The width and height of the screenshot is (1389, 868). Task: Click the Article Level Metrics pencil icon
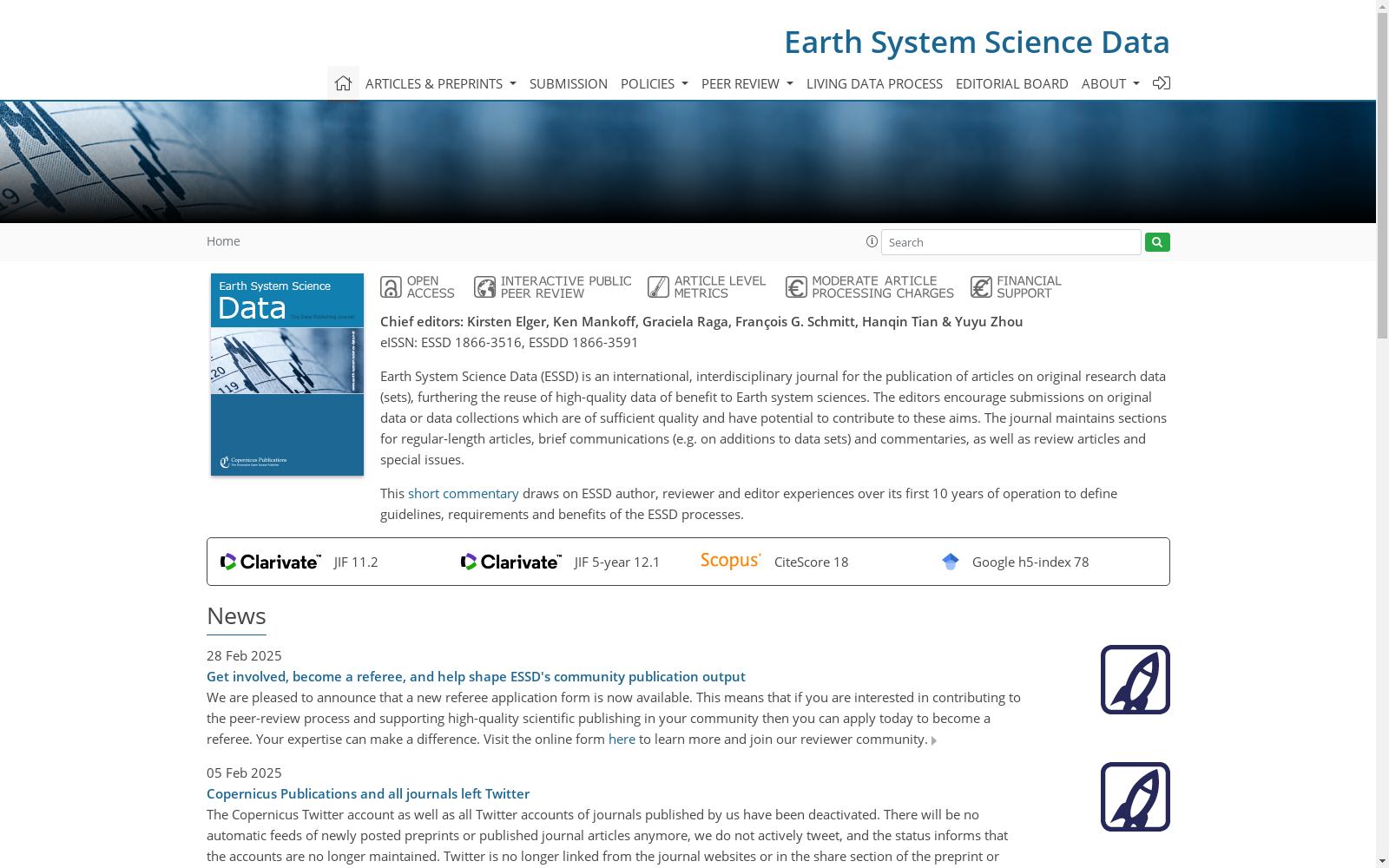(659, 286)
